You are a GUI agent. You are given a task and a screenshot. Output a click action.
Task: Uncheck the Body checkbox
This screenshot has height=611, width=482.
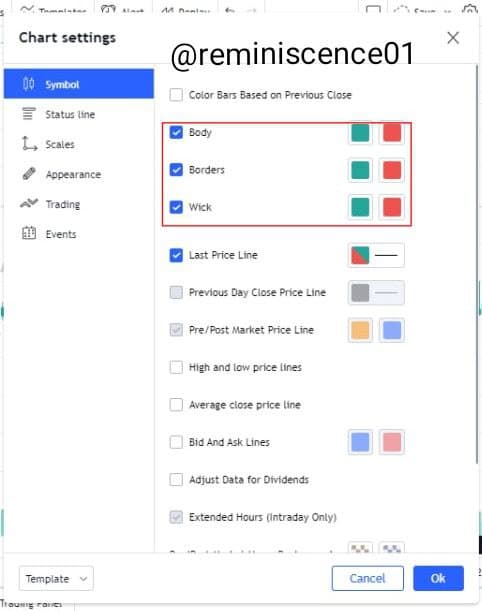(176, 132)
